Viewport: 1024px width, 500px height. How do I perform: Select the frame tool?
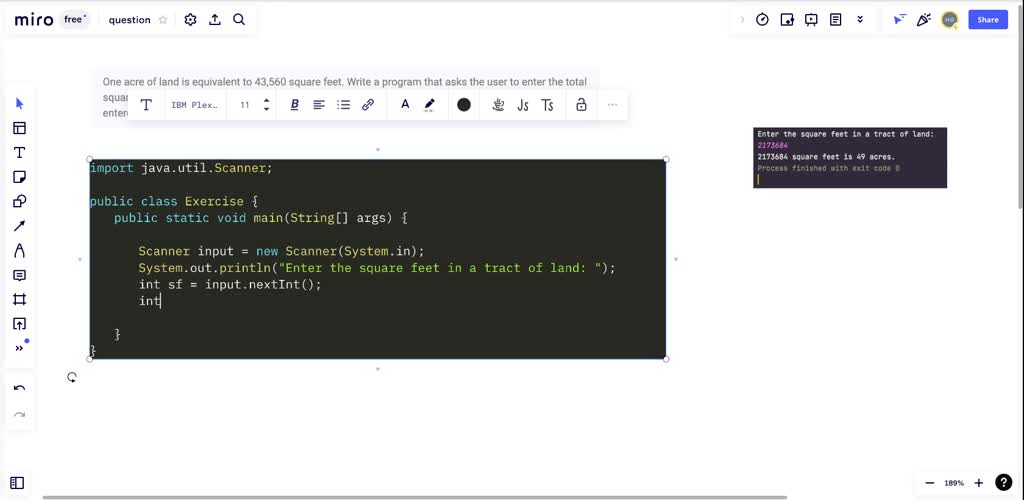coord(19,300)
